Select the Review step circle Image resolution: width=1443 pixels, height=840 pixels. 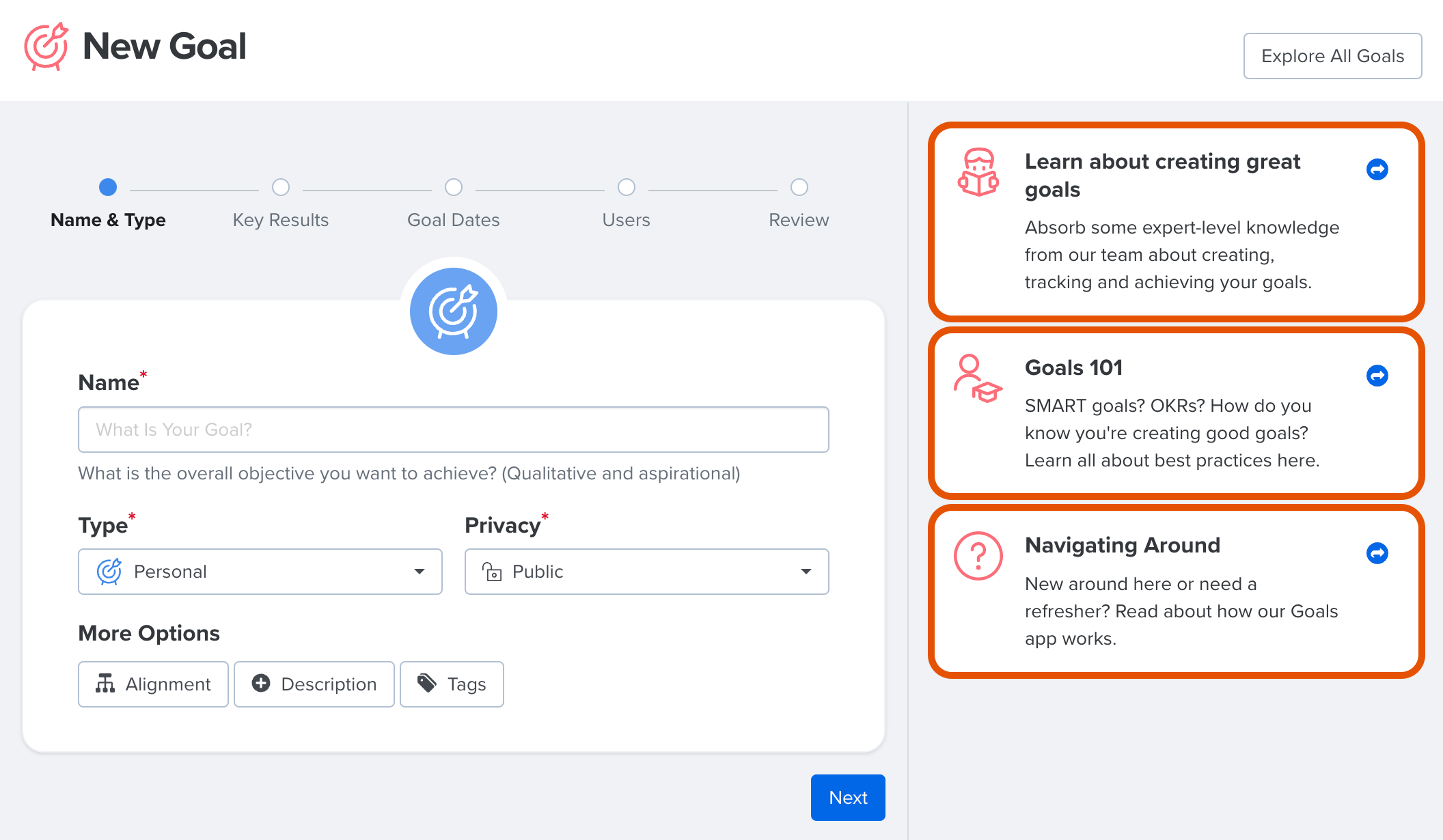pyautogui.click(x=799, y=187)
